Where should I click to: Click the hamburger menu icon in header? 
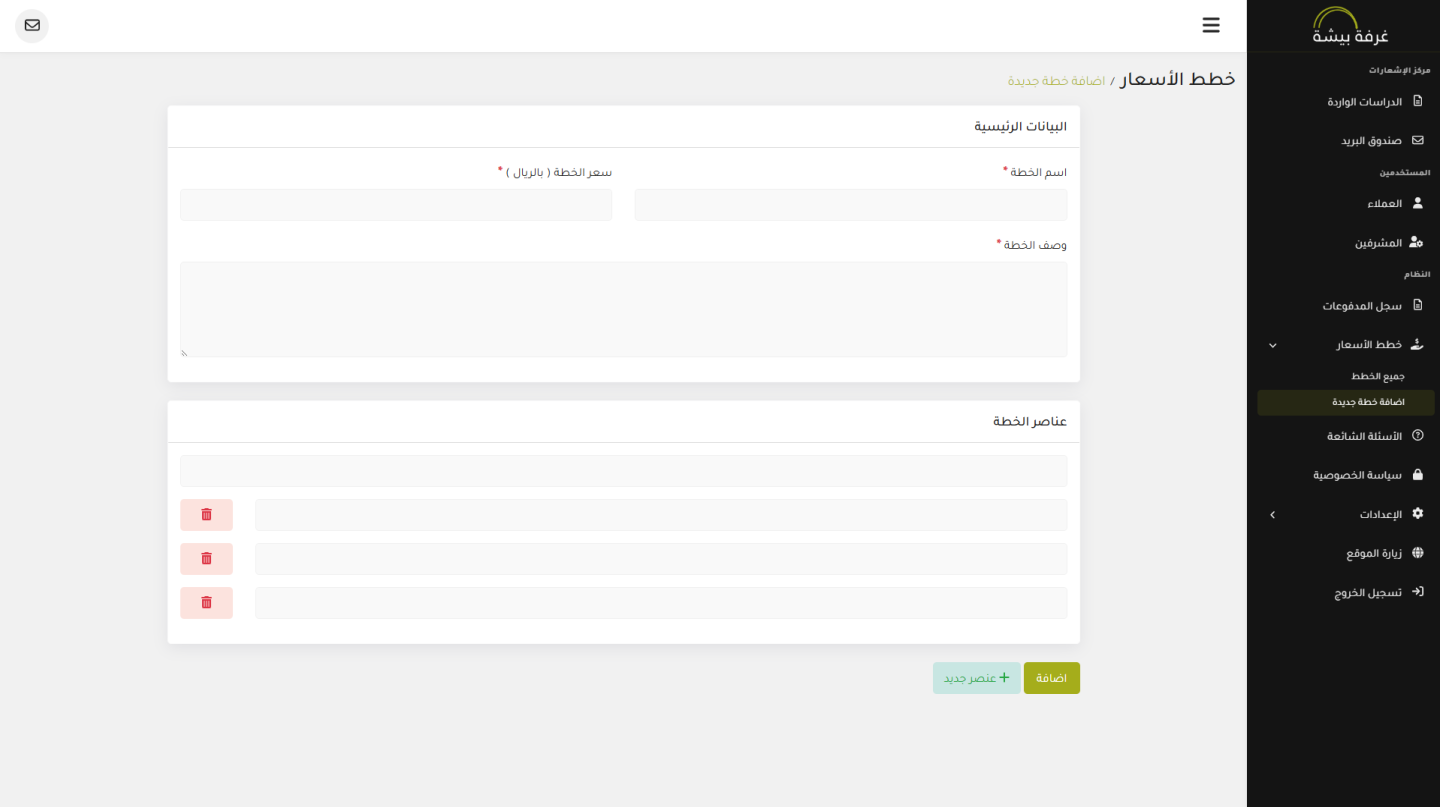[1211, 25]
